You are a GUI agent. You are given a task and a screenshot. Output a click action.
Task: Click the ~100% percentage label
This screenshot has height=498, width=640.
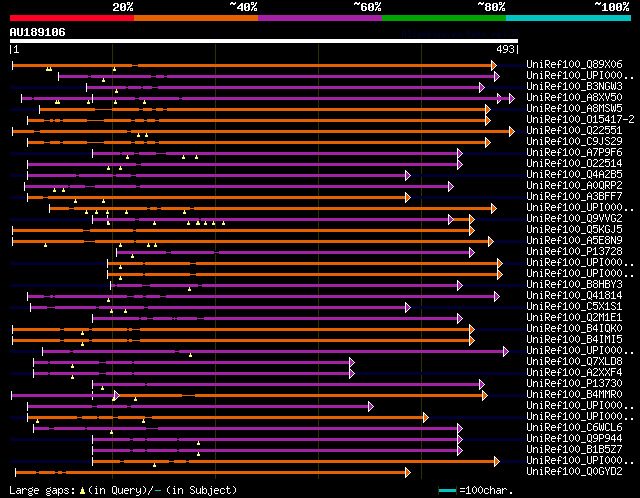pos(612,7)
